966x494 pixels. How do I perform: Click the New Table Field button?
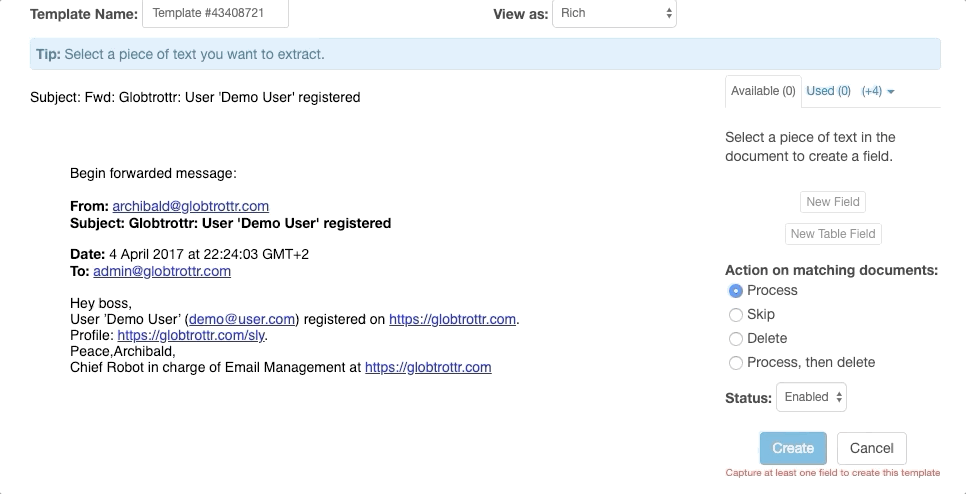click(x=833, y=234)
